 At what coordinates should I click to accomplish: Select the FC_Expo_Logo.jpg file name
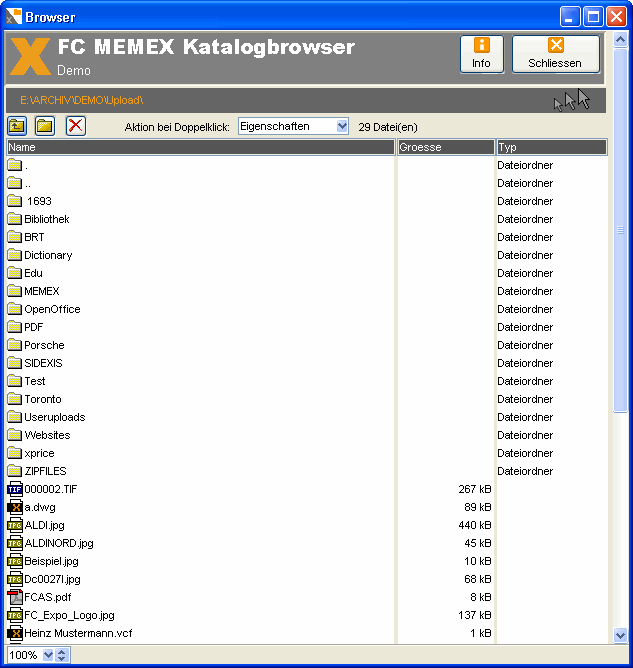pos(69,615)
